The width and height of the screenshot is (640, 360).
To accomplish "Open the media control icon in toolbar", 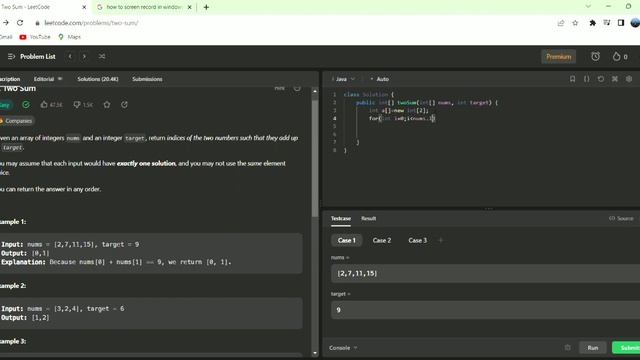I will [x=607, y=23].
